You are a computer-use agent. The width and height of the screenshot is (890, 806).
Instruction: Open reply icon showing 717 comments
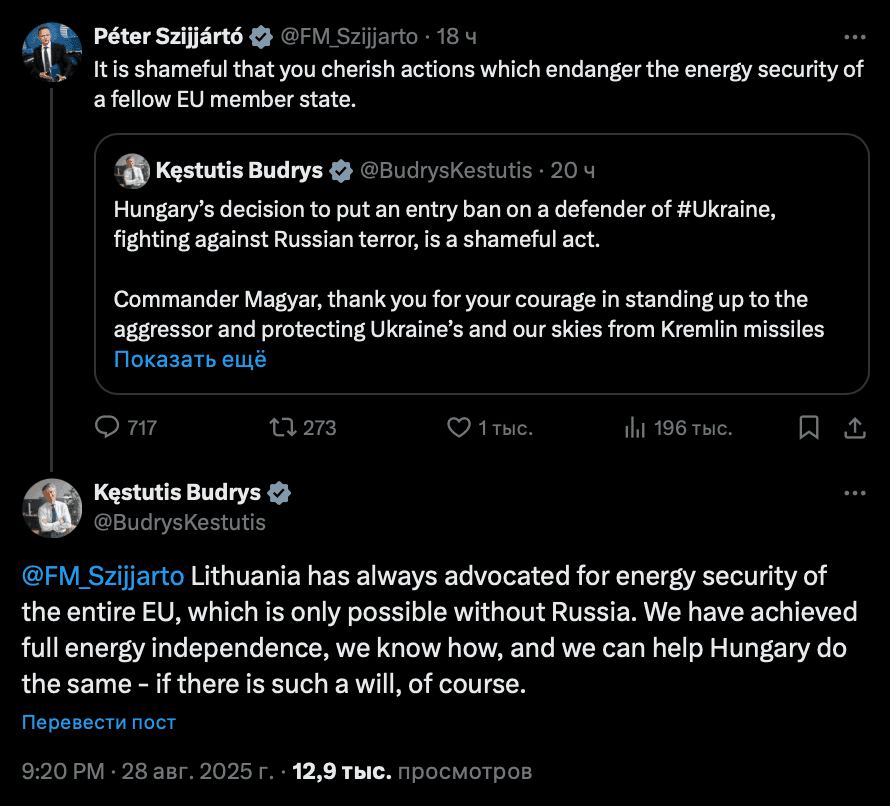pos(107,427)
